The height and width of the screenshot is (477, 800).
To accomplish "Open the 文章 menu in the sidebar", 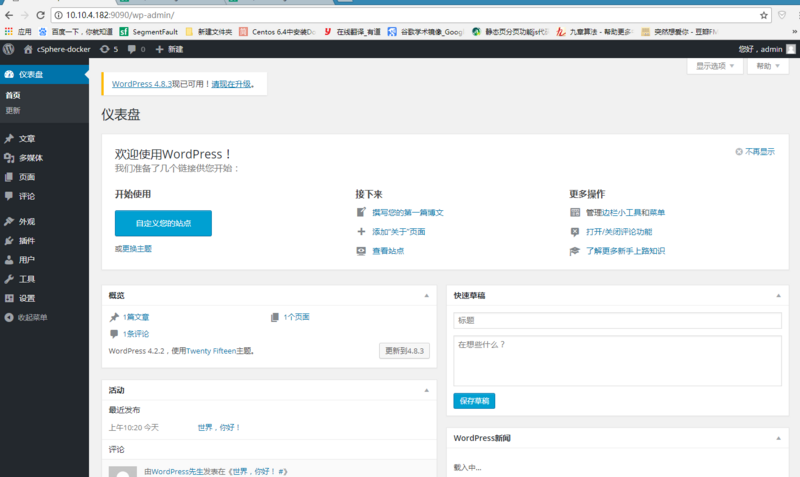I will pos(27,139).
